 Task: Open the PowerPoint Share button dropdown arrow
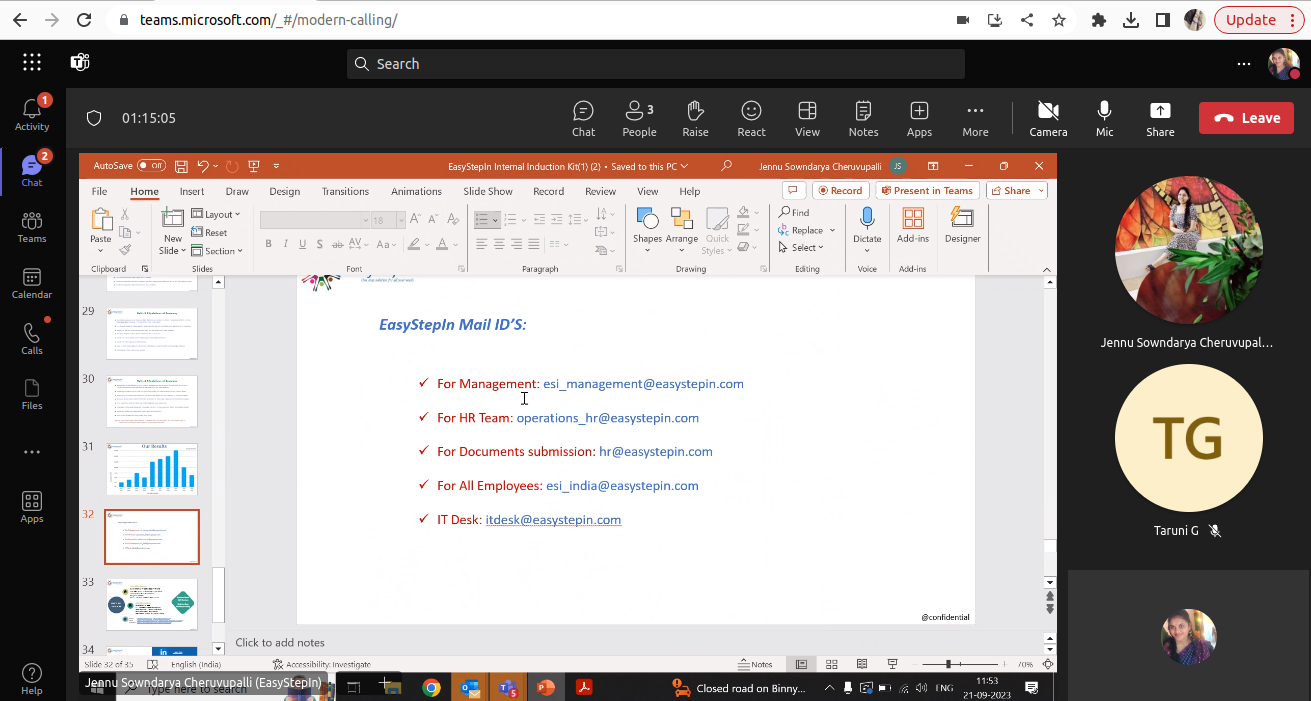click(1041, 191)
